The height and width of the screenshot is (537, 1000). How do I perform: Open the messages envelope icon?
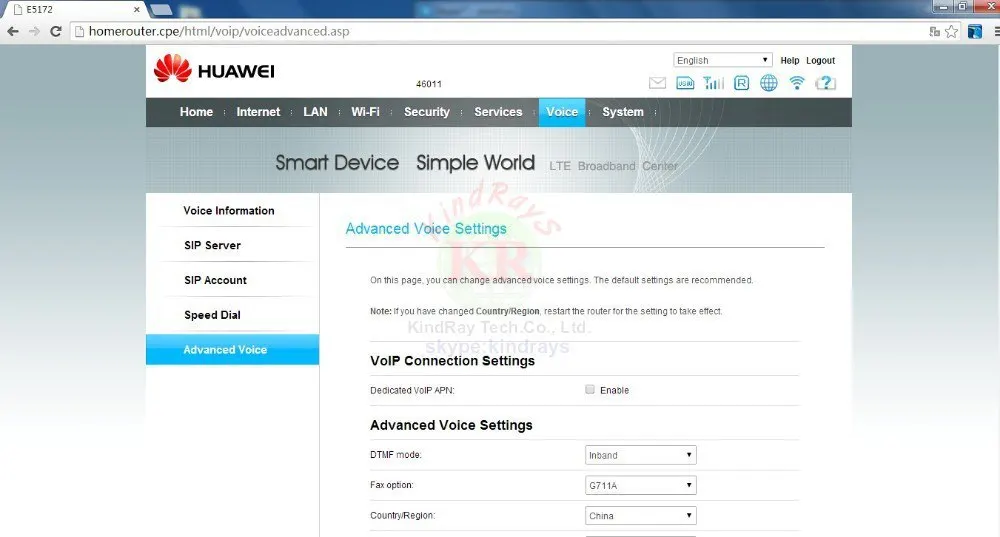tap(657, 83)
